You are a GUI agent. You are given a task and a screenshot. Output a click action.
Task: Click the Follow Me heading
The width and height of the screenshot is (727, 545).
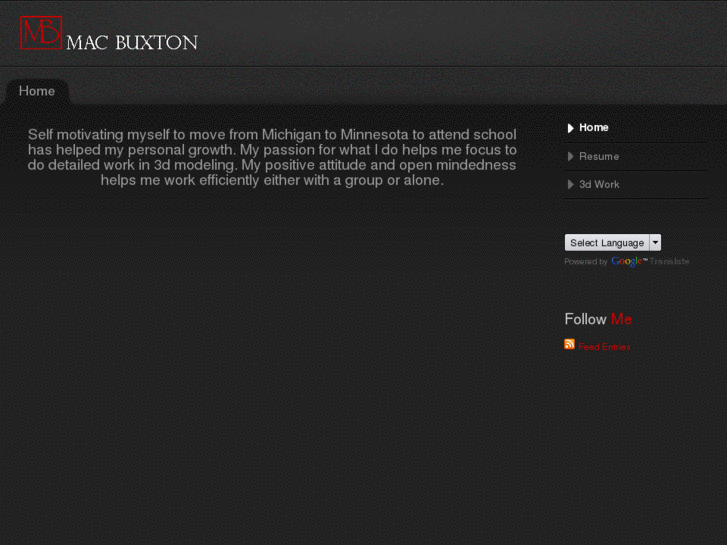[x=598, y=319]
